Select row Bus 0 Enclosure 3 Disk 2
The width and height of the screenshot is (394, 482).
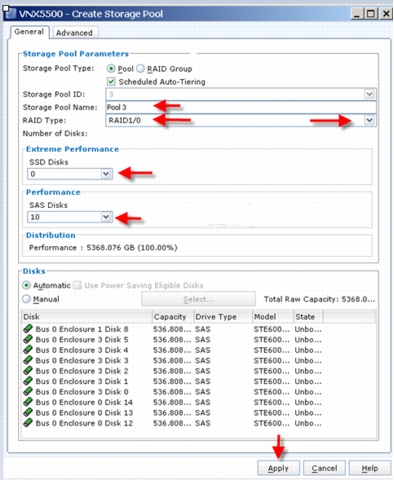point(199,371)
